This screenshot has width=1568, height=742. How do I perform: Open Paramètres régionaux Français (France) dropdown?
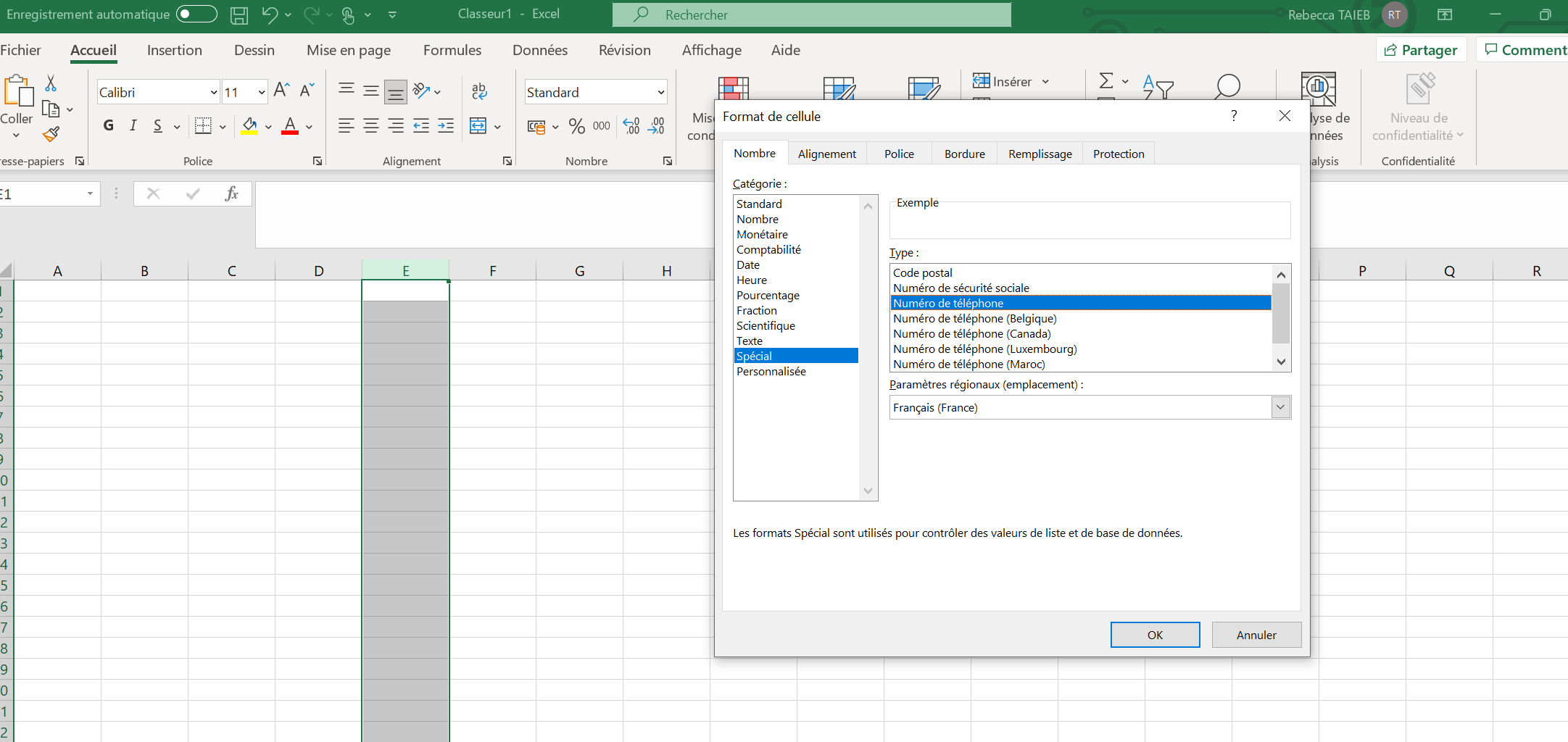pos(1281,407)
